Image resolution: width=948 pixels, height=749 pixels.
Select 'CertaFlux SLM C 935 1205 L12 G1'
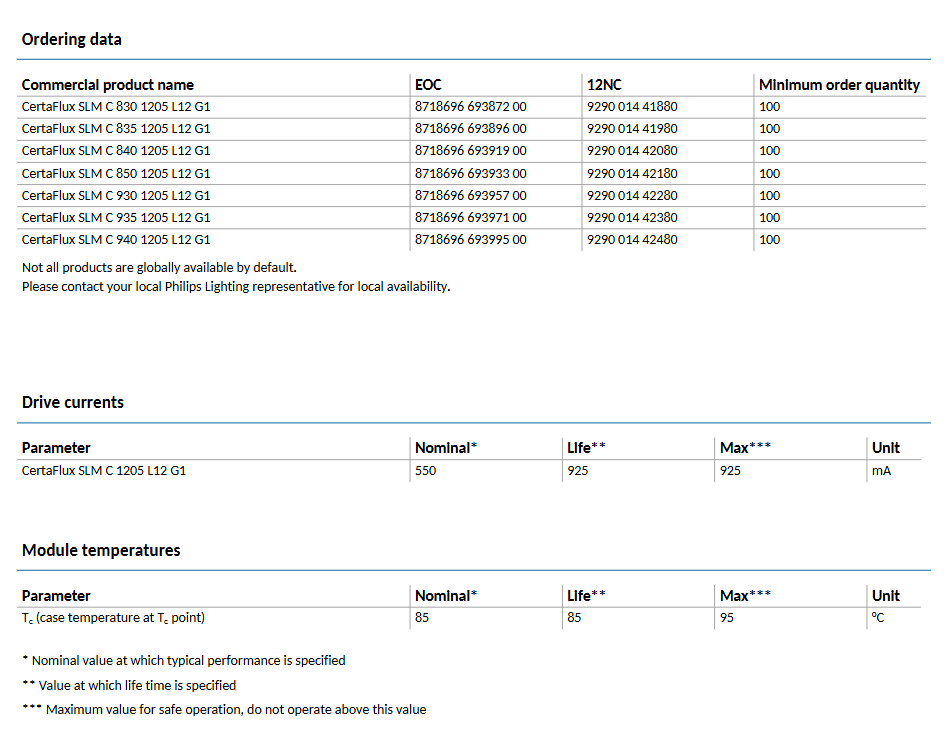coord(116,218)
